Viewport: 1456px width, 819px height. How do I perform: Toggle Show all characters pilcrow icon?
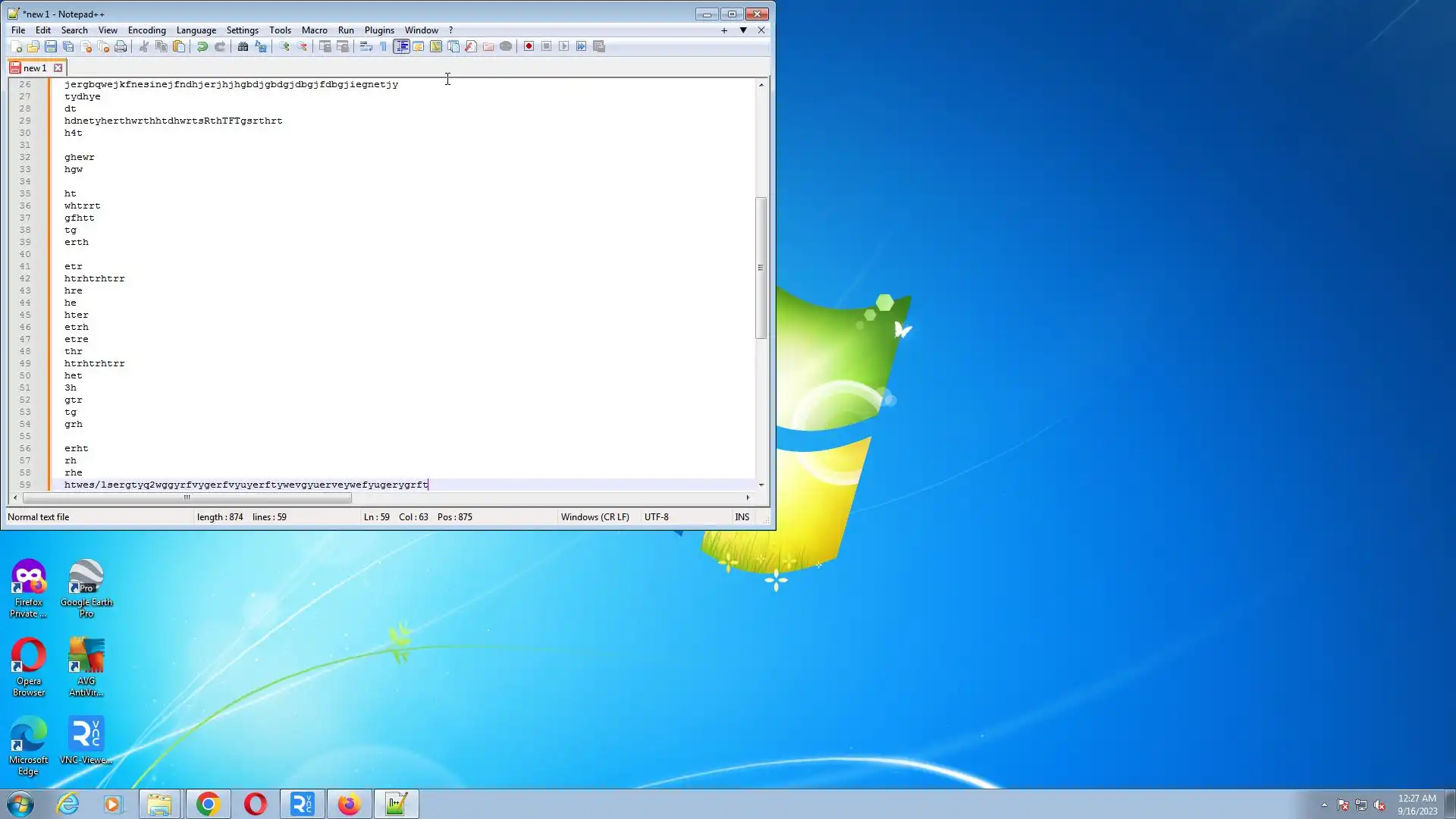384,46
